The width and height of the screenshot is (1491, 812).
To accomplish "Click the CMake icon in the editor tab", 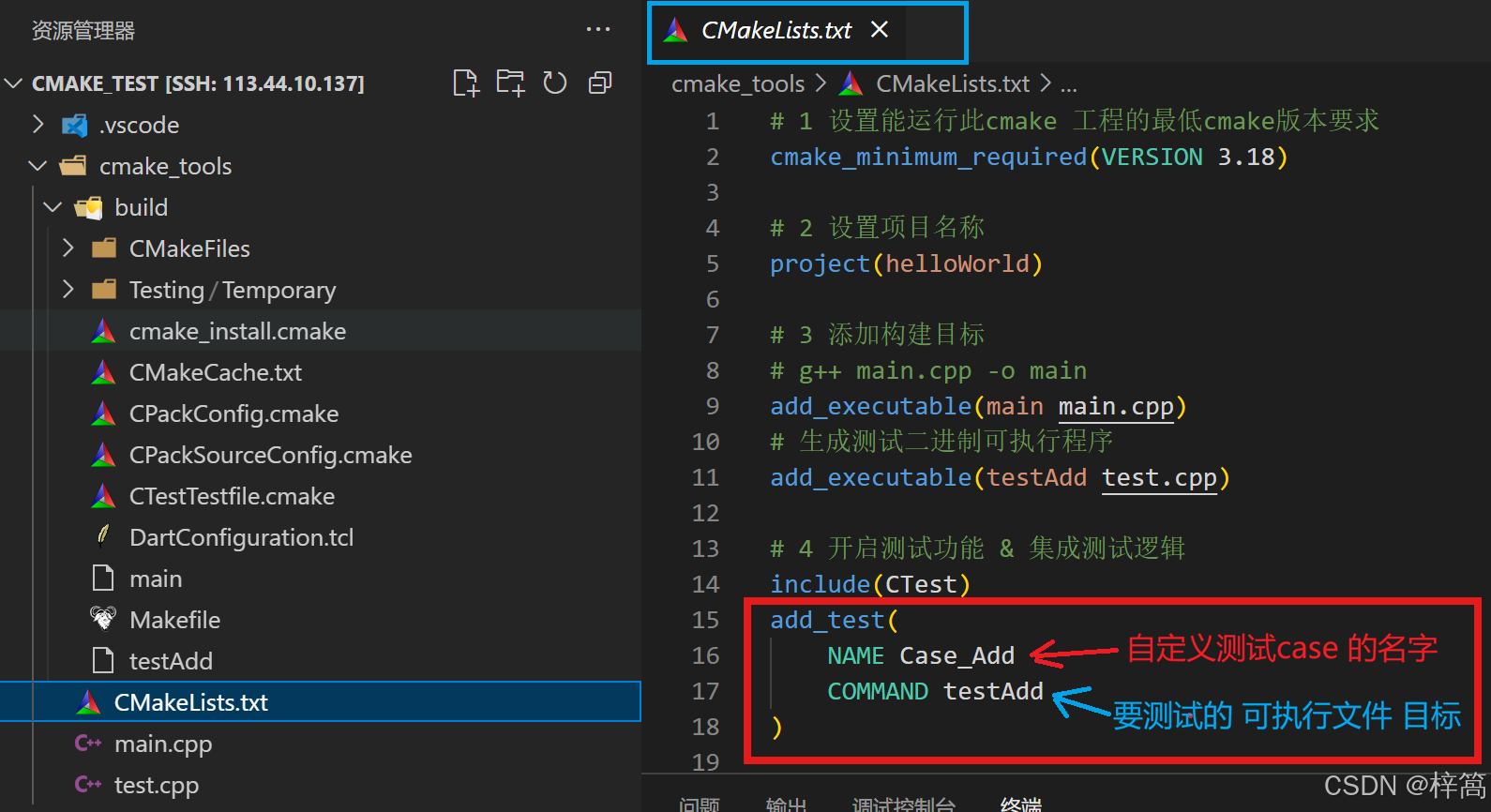I will [676, 30].
